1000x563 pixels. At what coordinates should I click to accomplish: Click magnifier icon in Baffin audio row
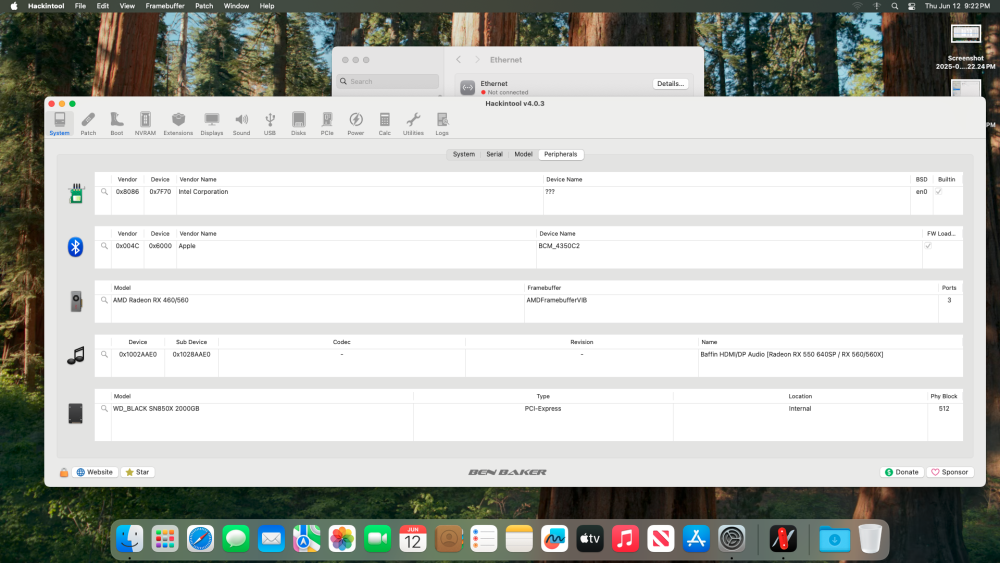(x=104, y=354)
